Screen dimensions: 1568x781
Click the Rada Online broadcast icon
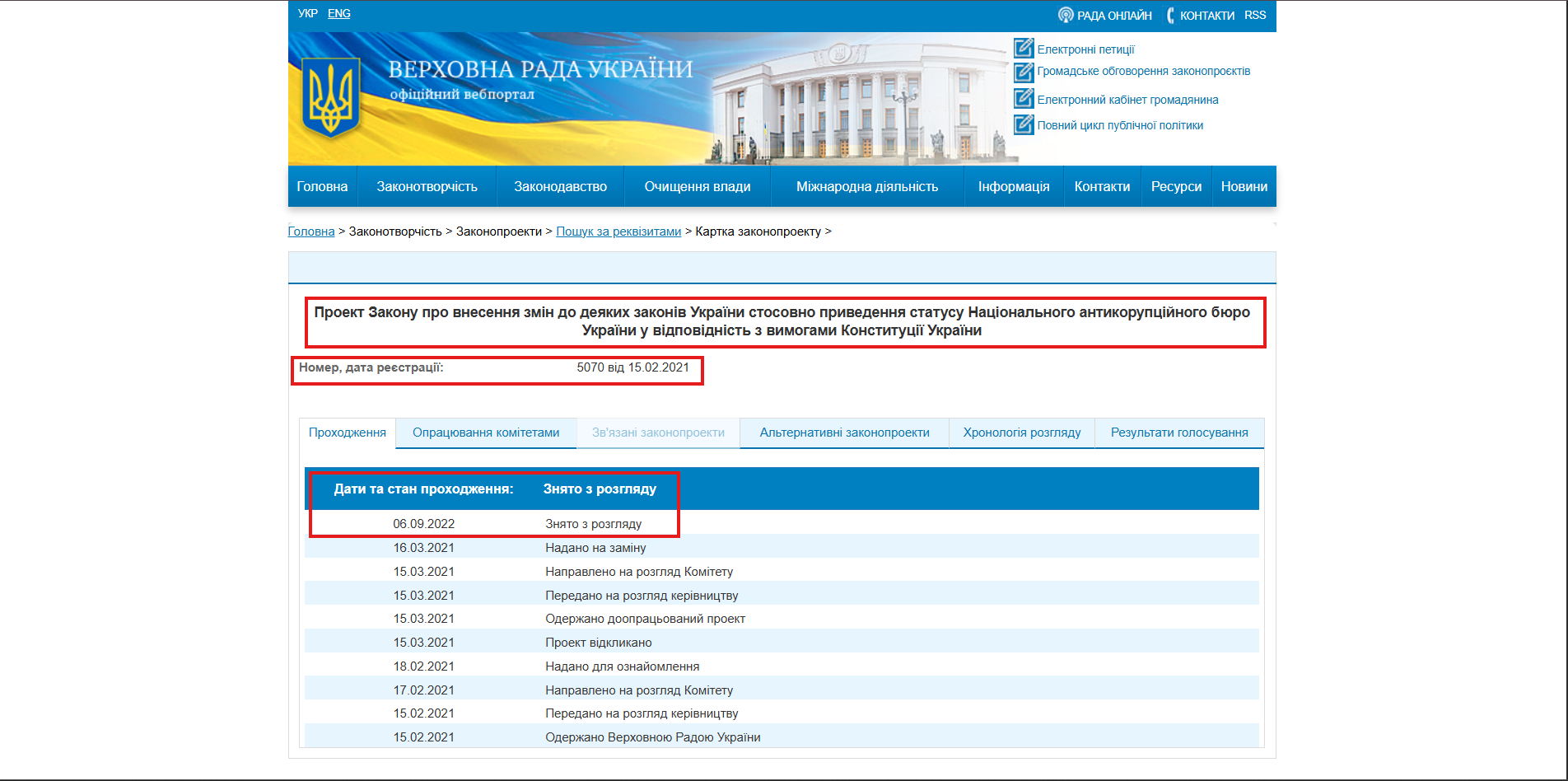coord(1066,15)
